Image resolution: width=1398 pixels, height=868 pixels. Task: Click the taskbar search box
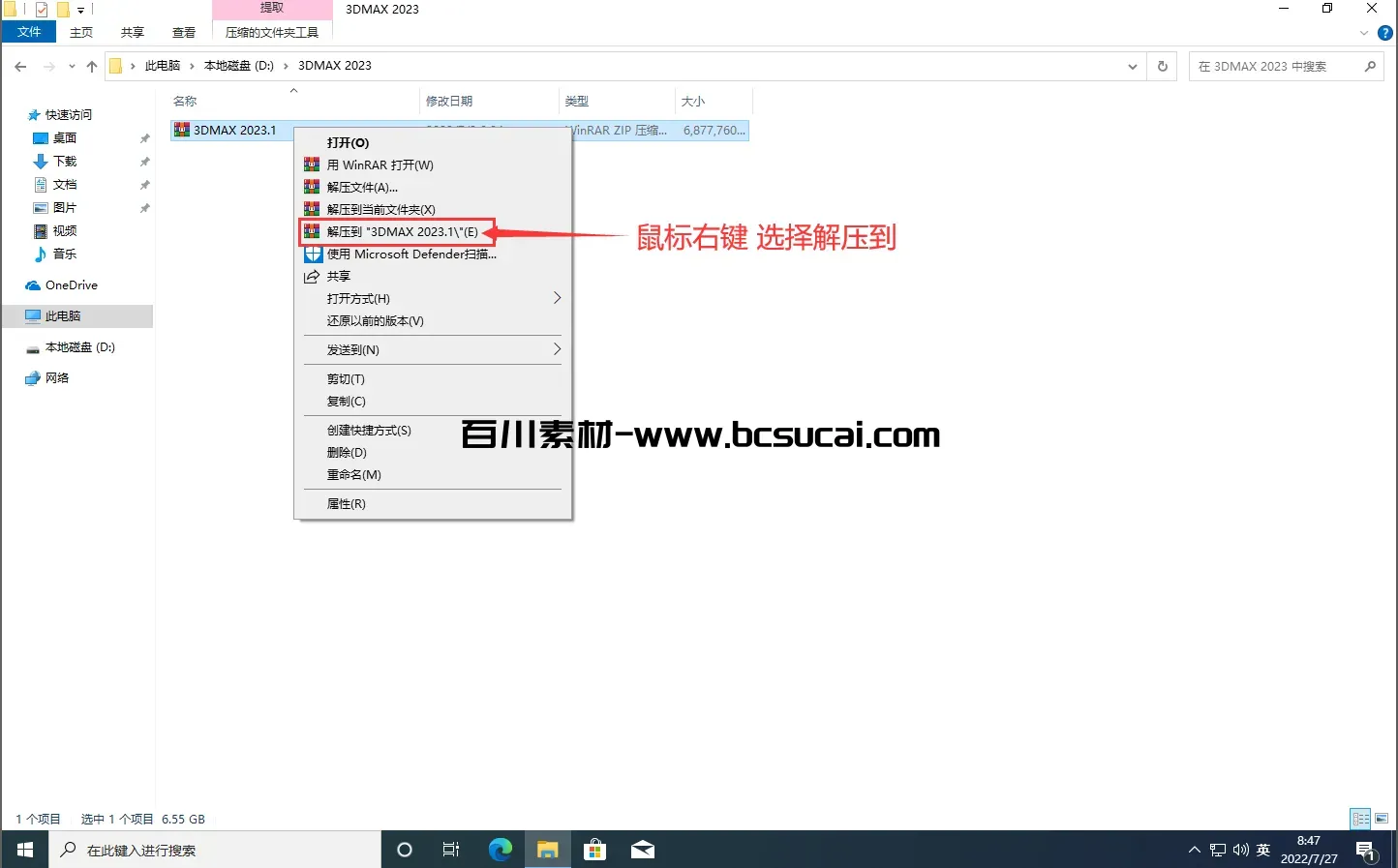click(214, 850)
